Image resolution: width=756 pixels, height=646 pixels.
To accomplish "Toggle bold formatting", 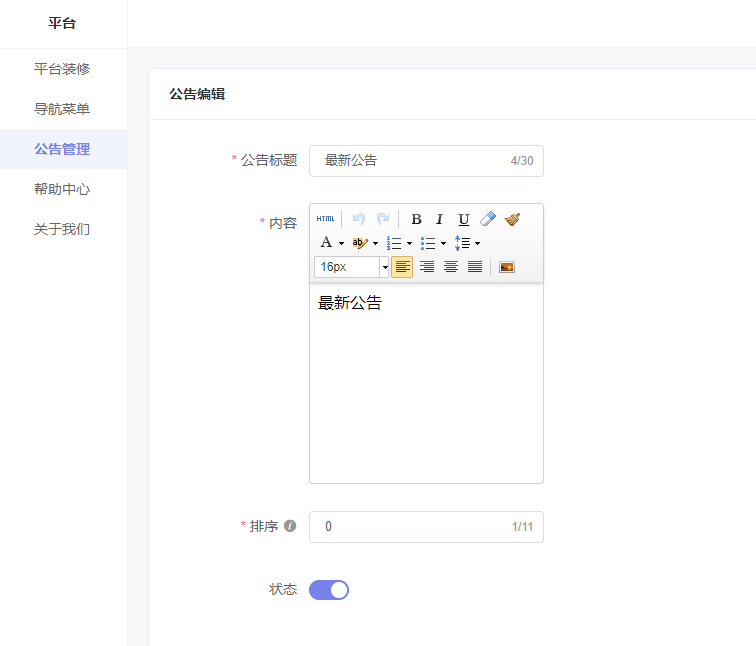I will pyautogui.click(x=416, y=219).
